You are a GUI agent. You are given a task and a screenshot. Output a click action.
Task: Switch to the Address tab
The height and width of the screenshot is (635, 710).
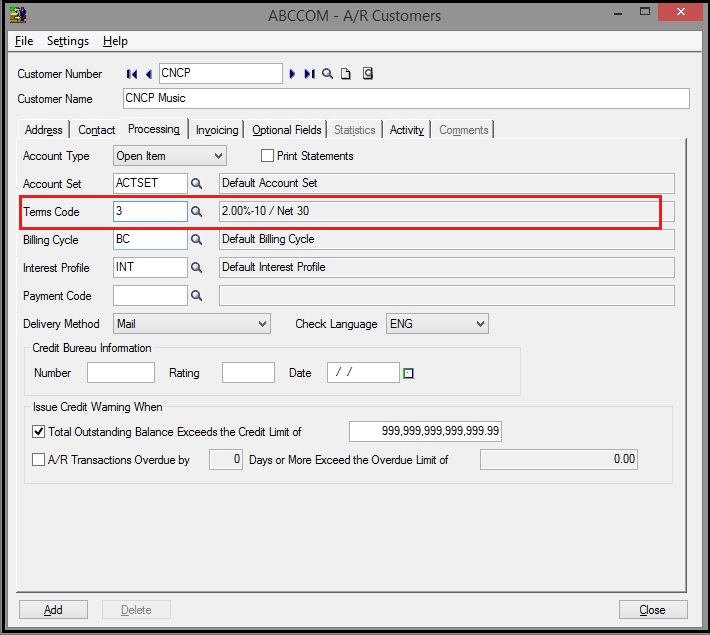click(43, 130)
